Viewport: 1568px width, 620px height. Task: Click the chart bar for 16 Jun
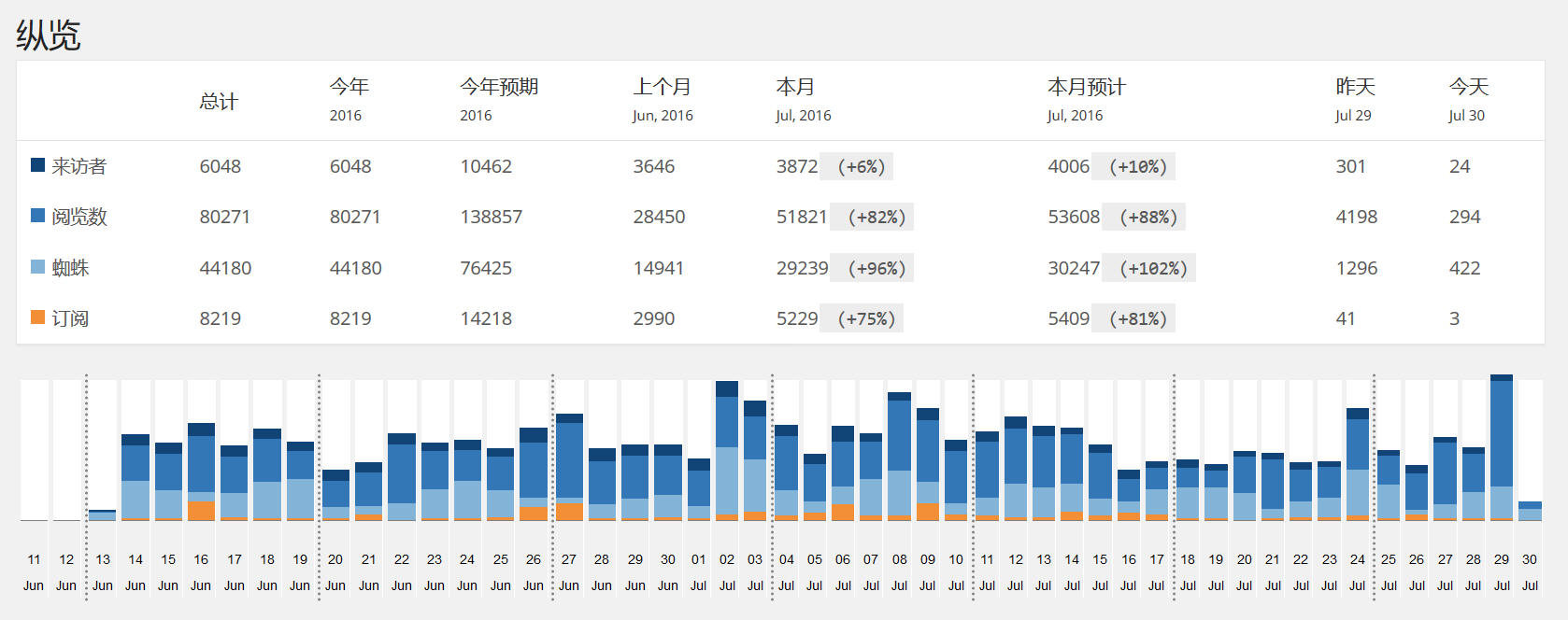(201, 472)
